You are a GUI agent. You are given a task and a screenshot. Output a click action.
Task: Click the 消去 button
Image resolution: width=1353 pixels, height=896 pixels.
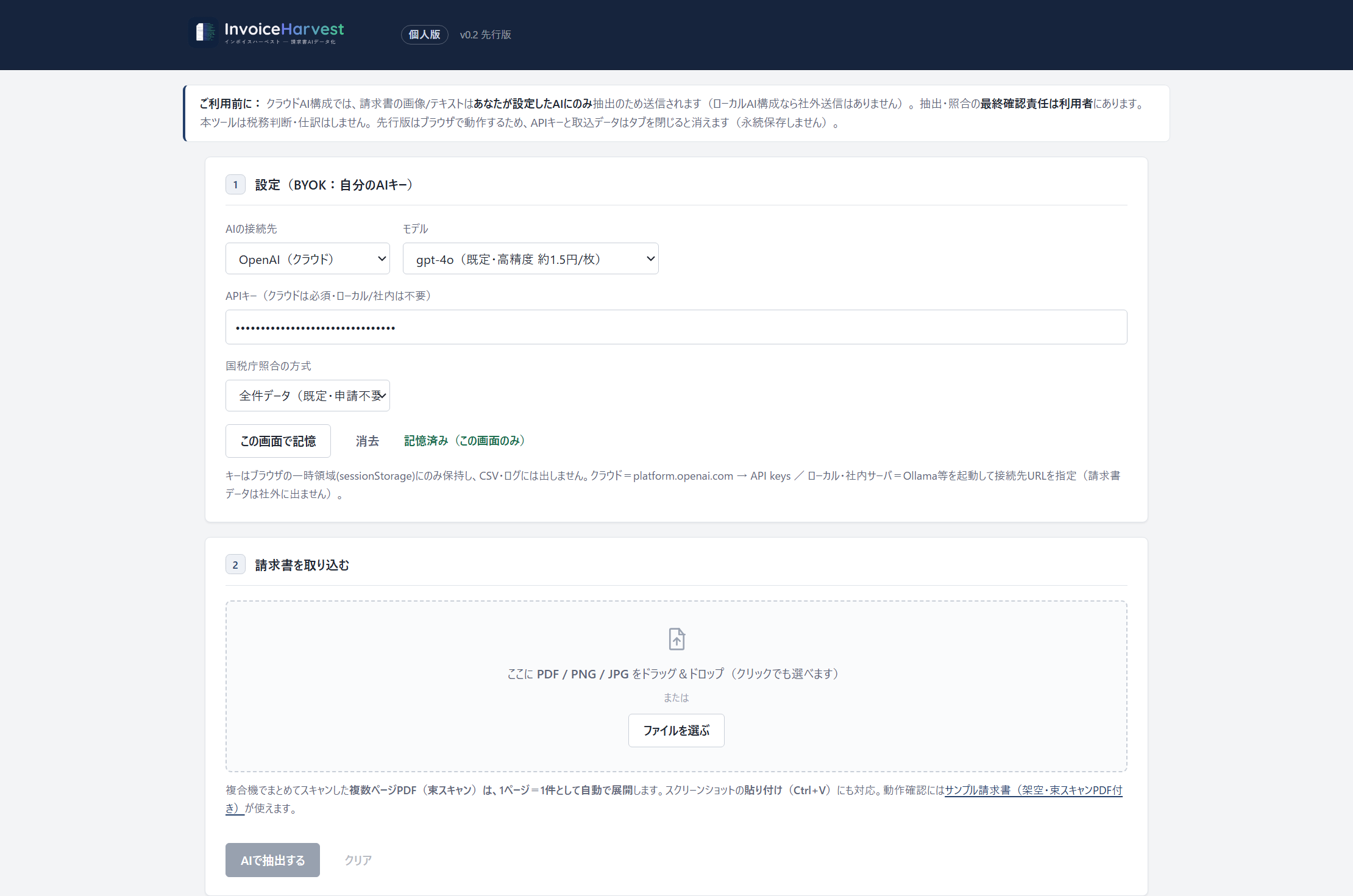click(x=368, y=441)
